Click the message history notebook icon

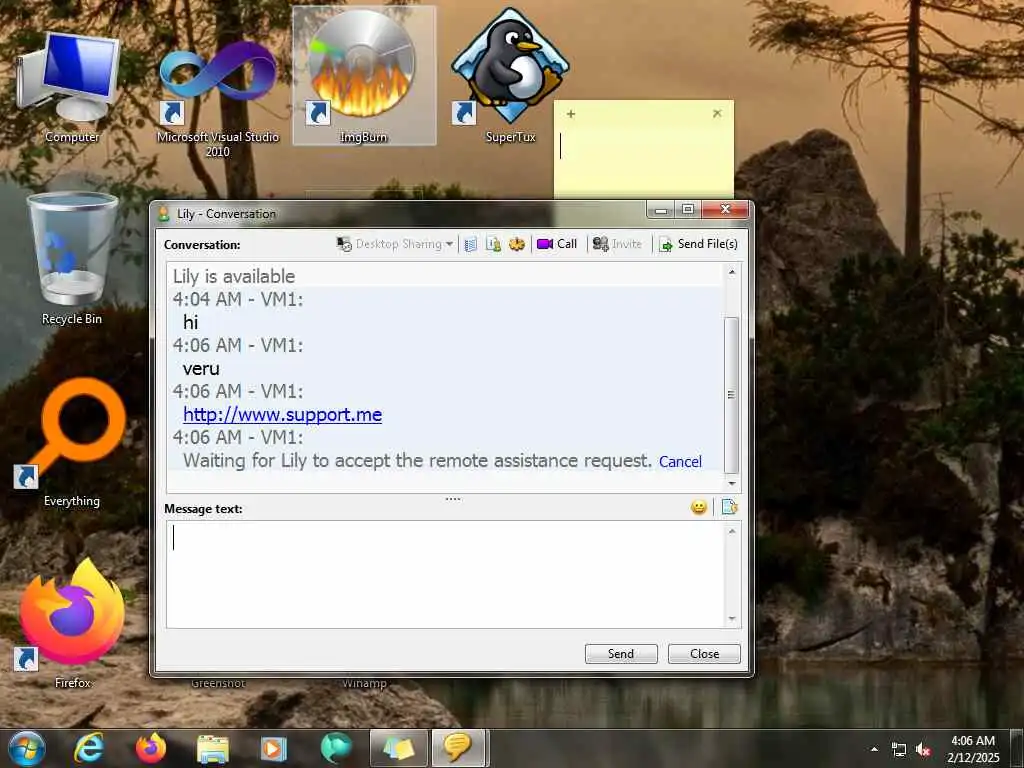[470, 244]
